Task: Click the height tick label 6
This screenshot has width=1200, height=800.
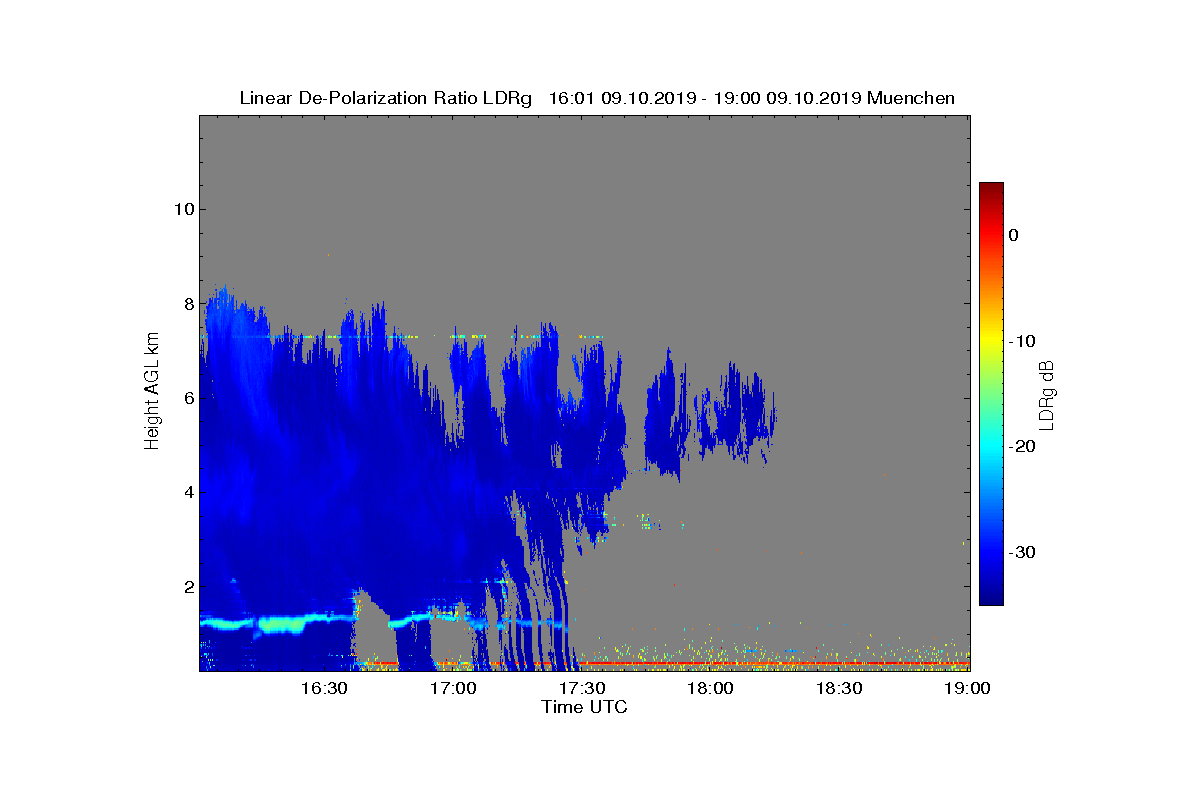Action: [187, 398]
